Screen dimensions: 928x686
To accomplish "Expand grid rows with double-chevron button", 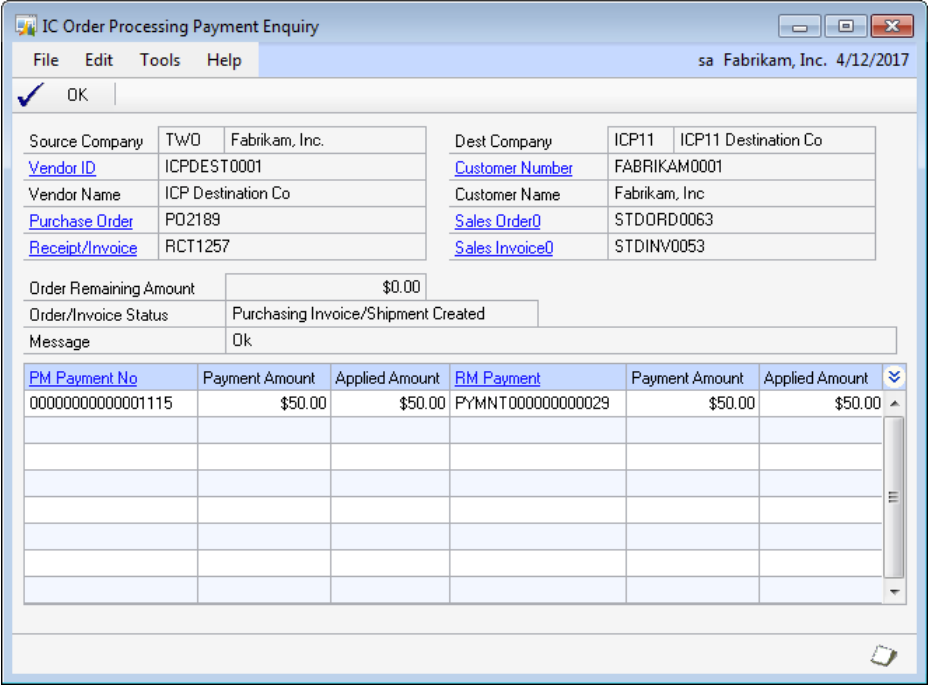I will pyautogui.click(x=895, y=377).
